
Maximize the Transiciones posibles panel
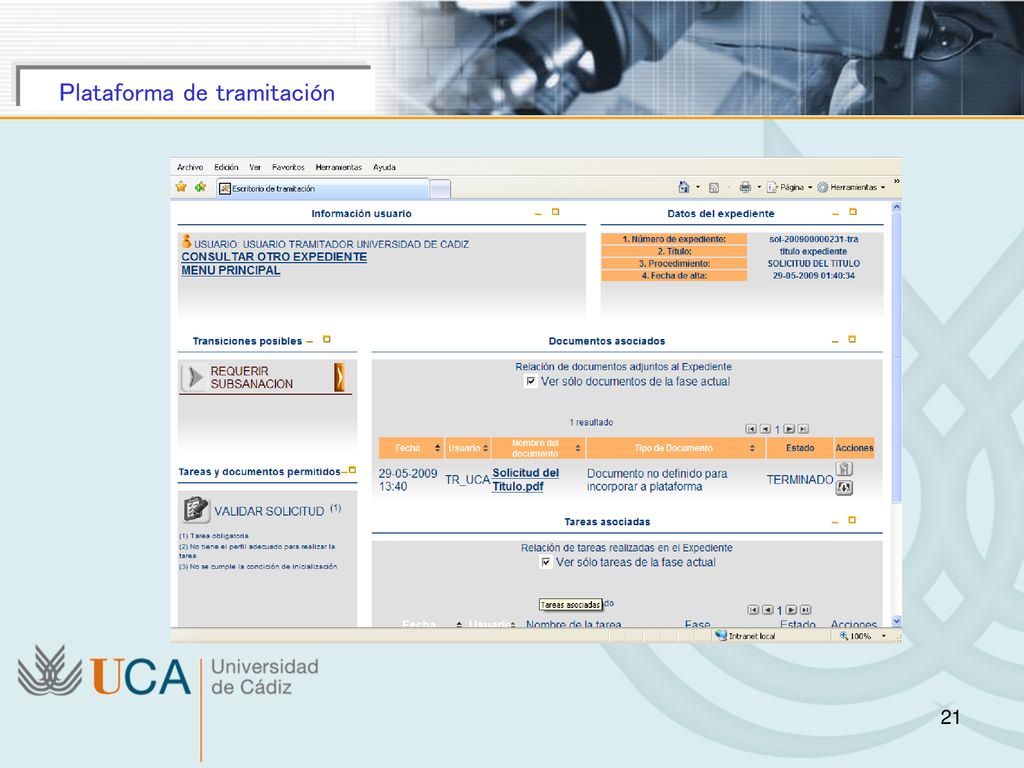click(327, 339)
